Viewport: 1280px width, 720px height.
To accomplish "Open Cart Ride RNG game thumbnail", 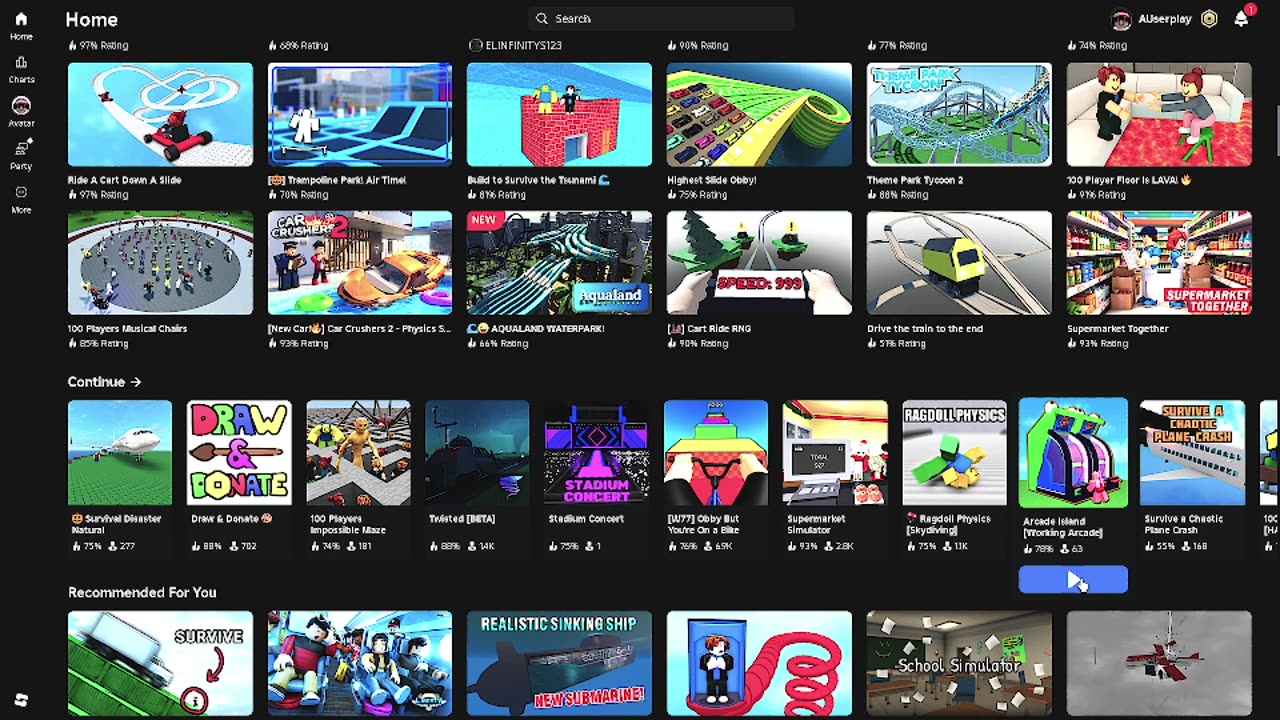I will [x=759, y=262].
